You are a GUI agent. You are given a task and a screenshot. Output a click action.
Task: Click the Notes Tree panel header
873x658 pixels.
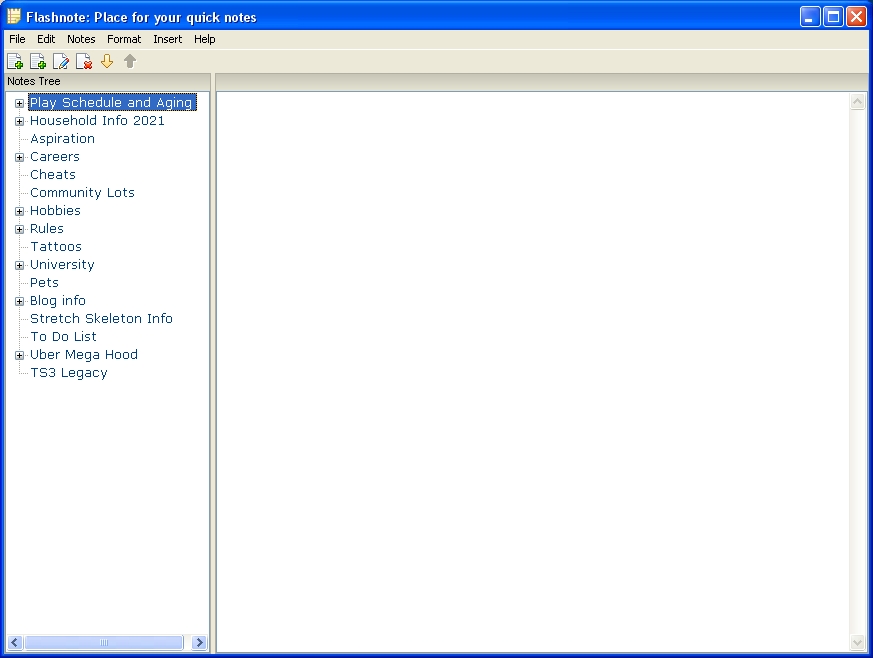107,81
